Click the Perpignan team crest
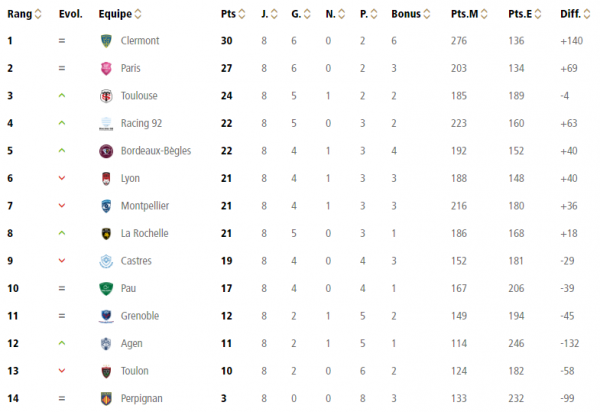This screenshot has height=412, width=600. (x=106, y=399)
